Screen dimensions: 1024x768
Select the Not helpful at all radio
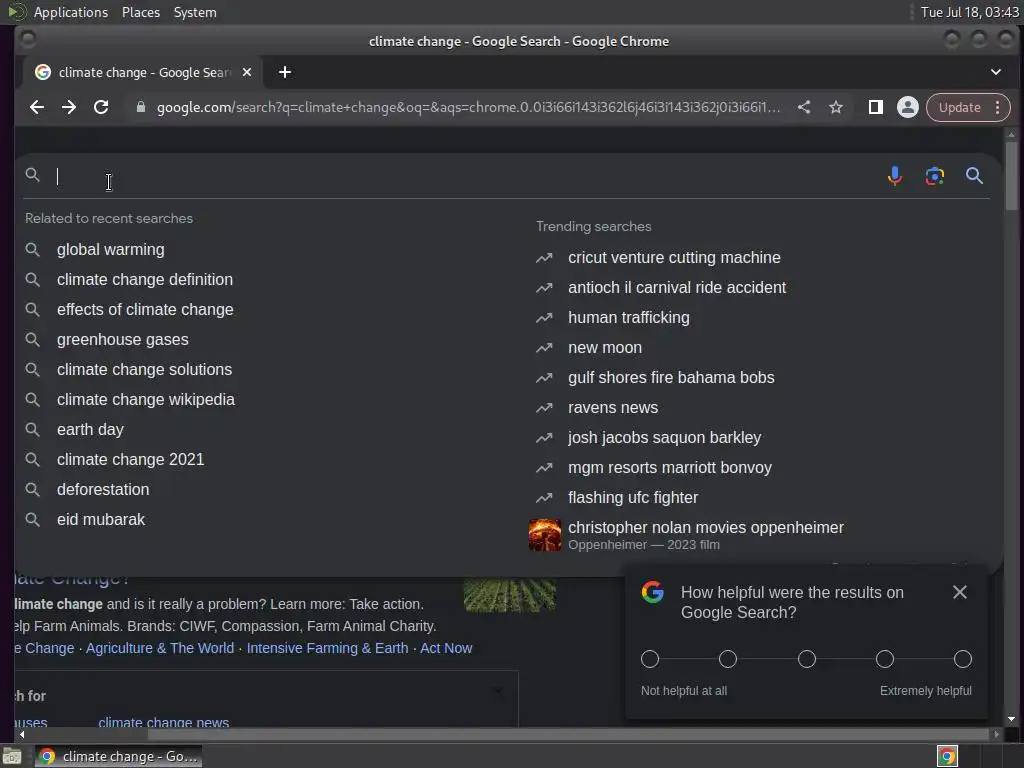(650, 659)
